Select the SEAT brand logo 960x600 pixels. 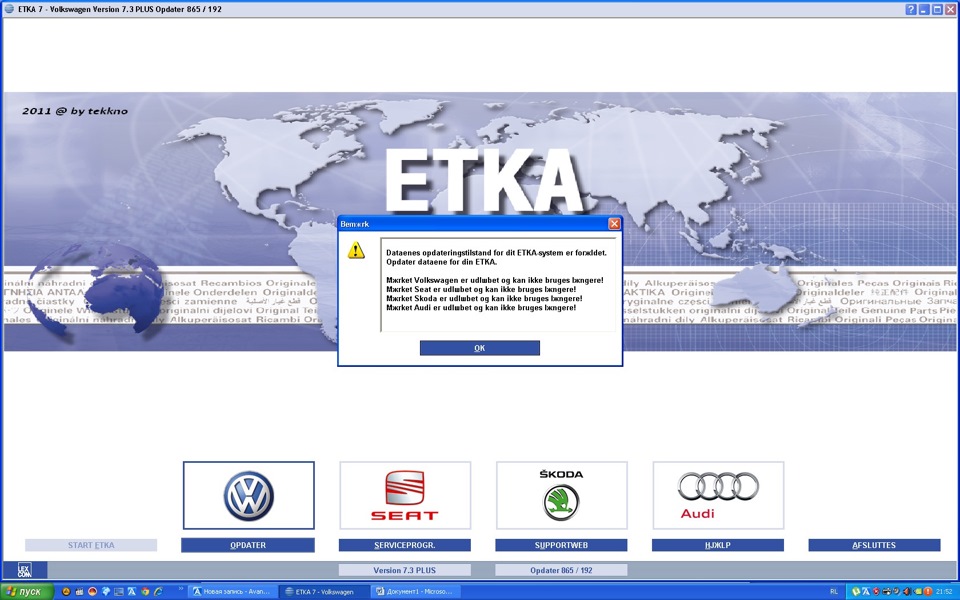(x=404, y=494)
